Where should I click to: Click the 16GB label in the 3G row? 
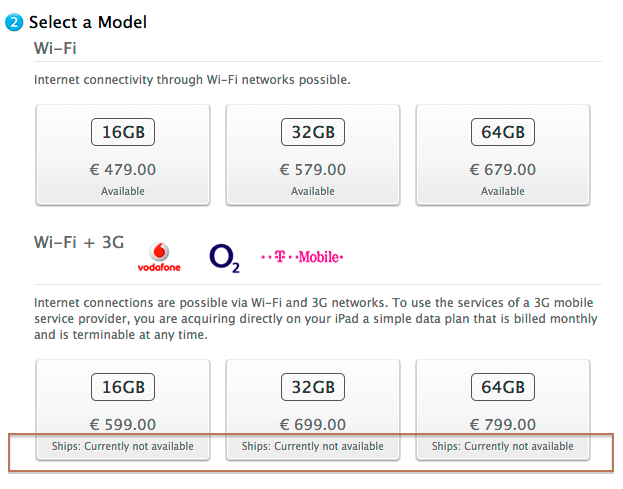click(123, 387)
